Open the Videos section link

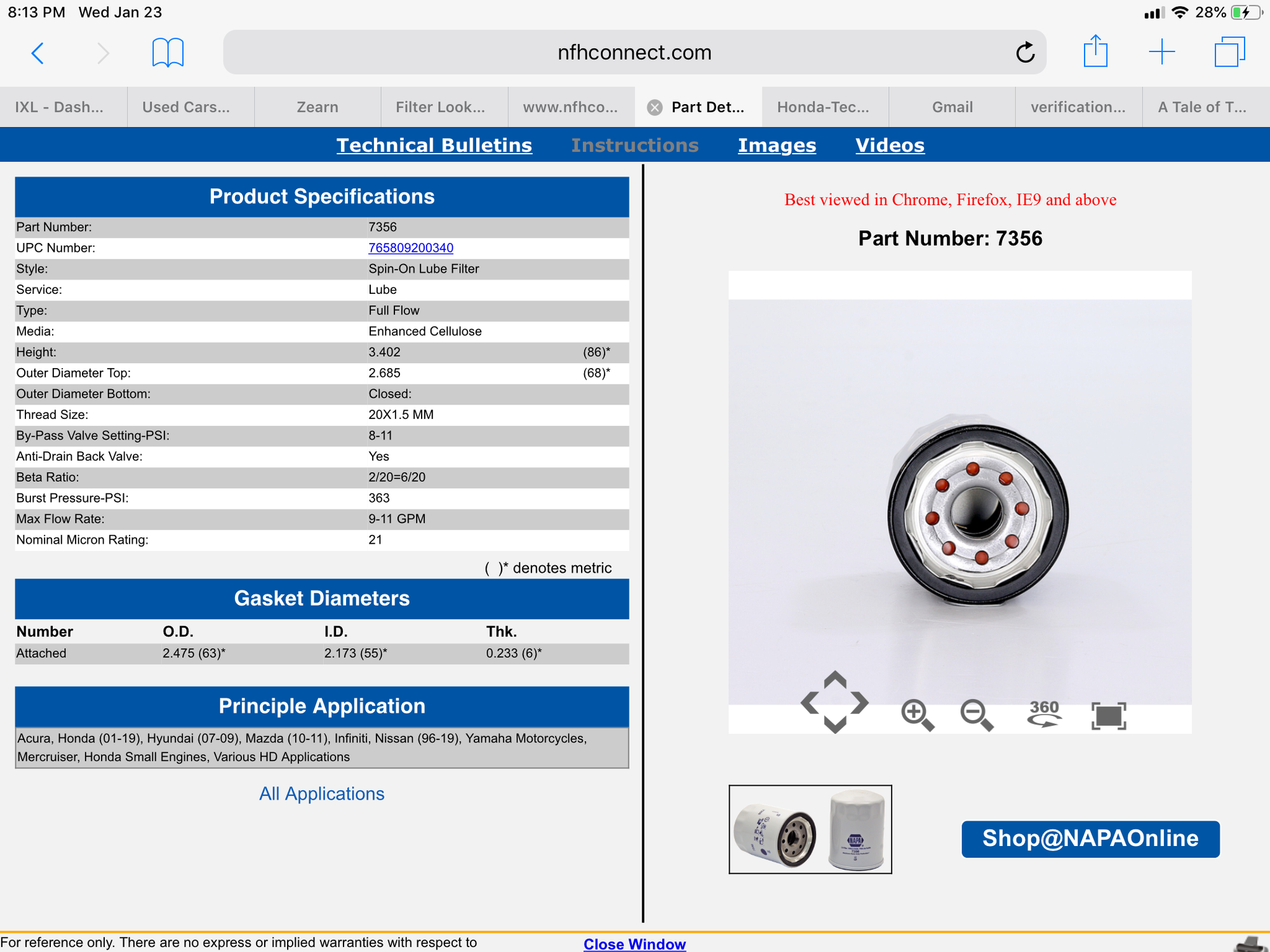coord(889,145)
